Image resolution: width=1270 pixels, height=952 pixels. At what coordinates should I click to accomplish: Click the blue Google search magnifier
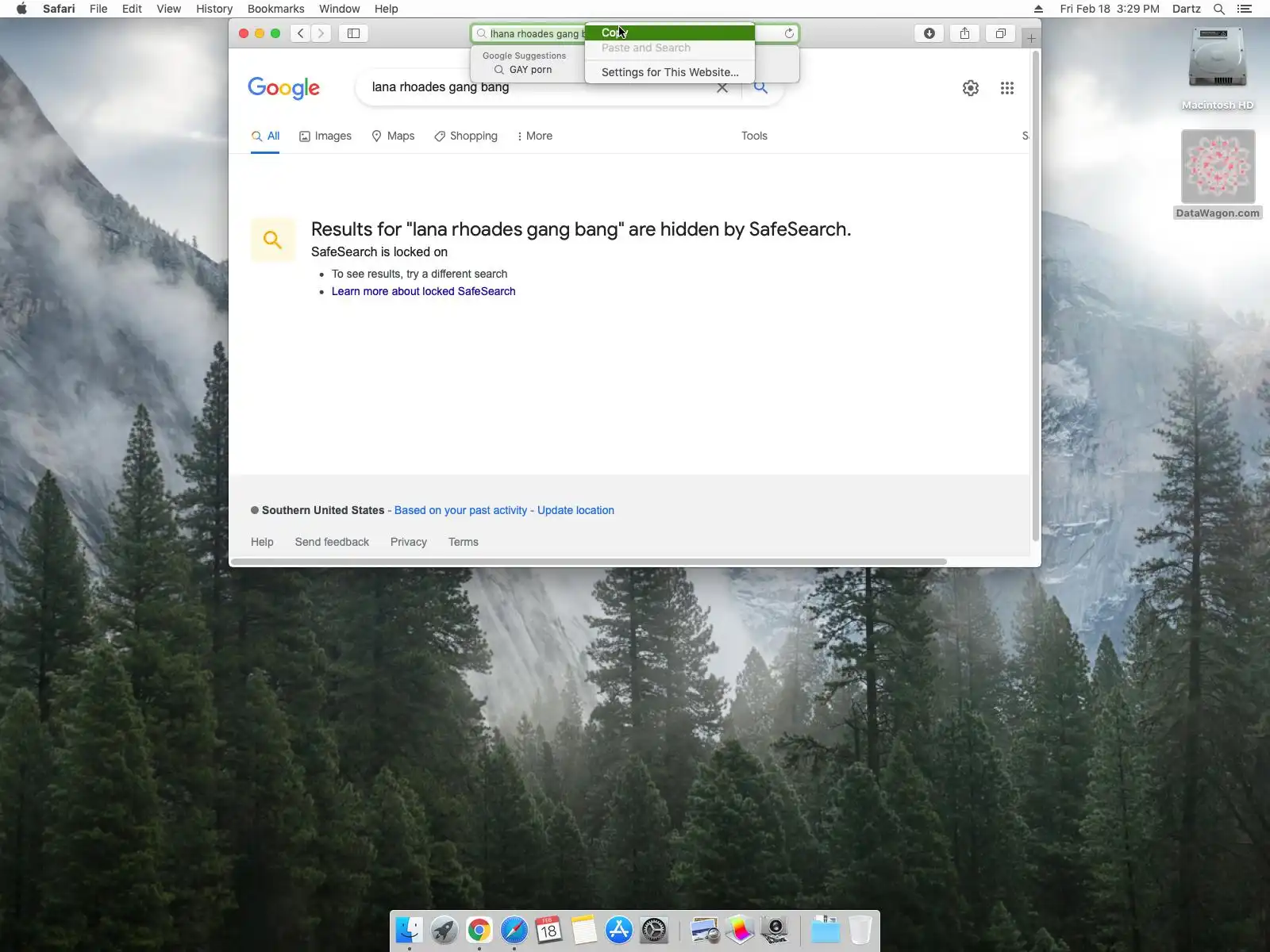pos(760,87)
